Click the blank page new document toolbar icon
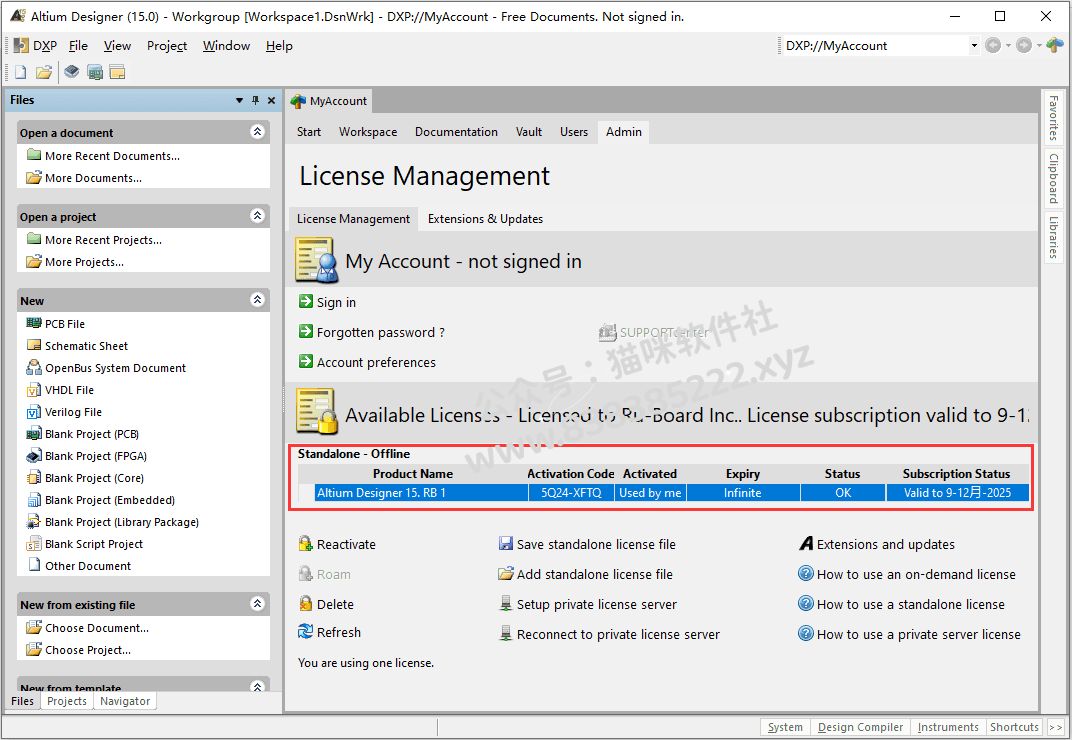The width and height of the screenshot is (1072, 740). point(21,72)
